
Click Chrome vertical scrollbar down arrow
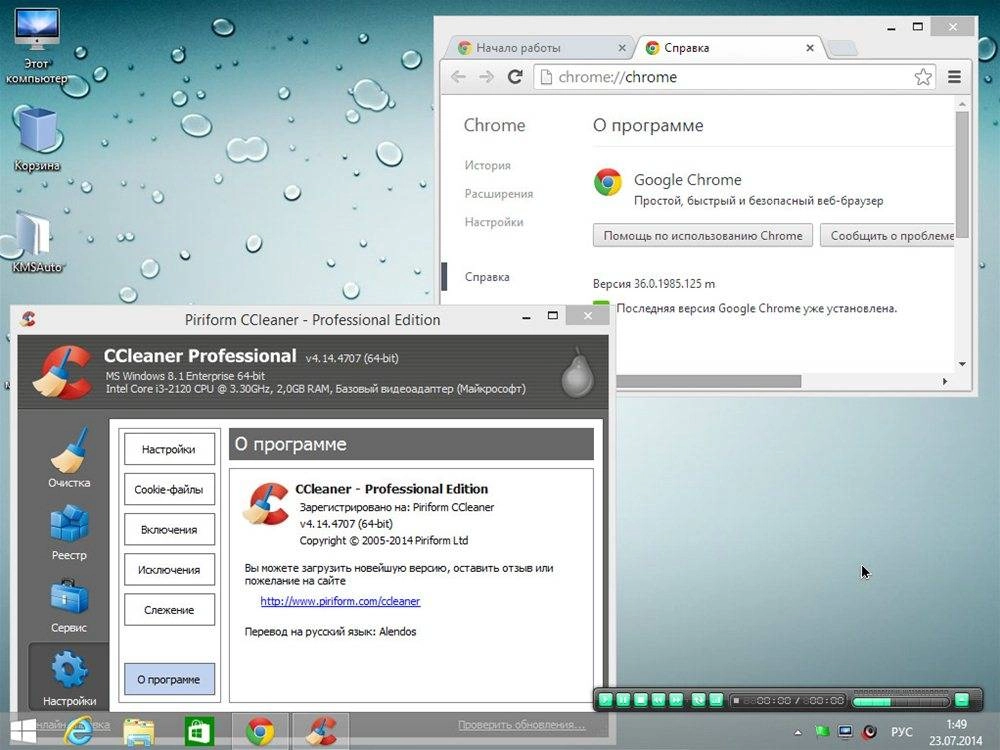click(962, 364)
